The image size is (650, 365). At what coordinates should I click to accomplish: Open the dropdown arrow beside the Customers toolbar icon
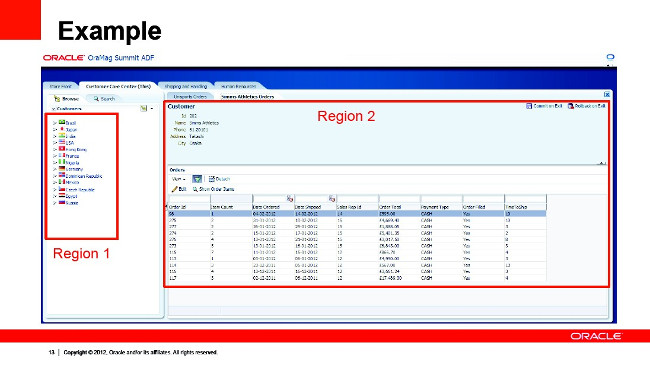152,109
